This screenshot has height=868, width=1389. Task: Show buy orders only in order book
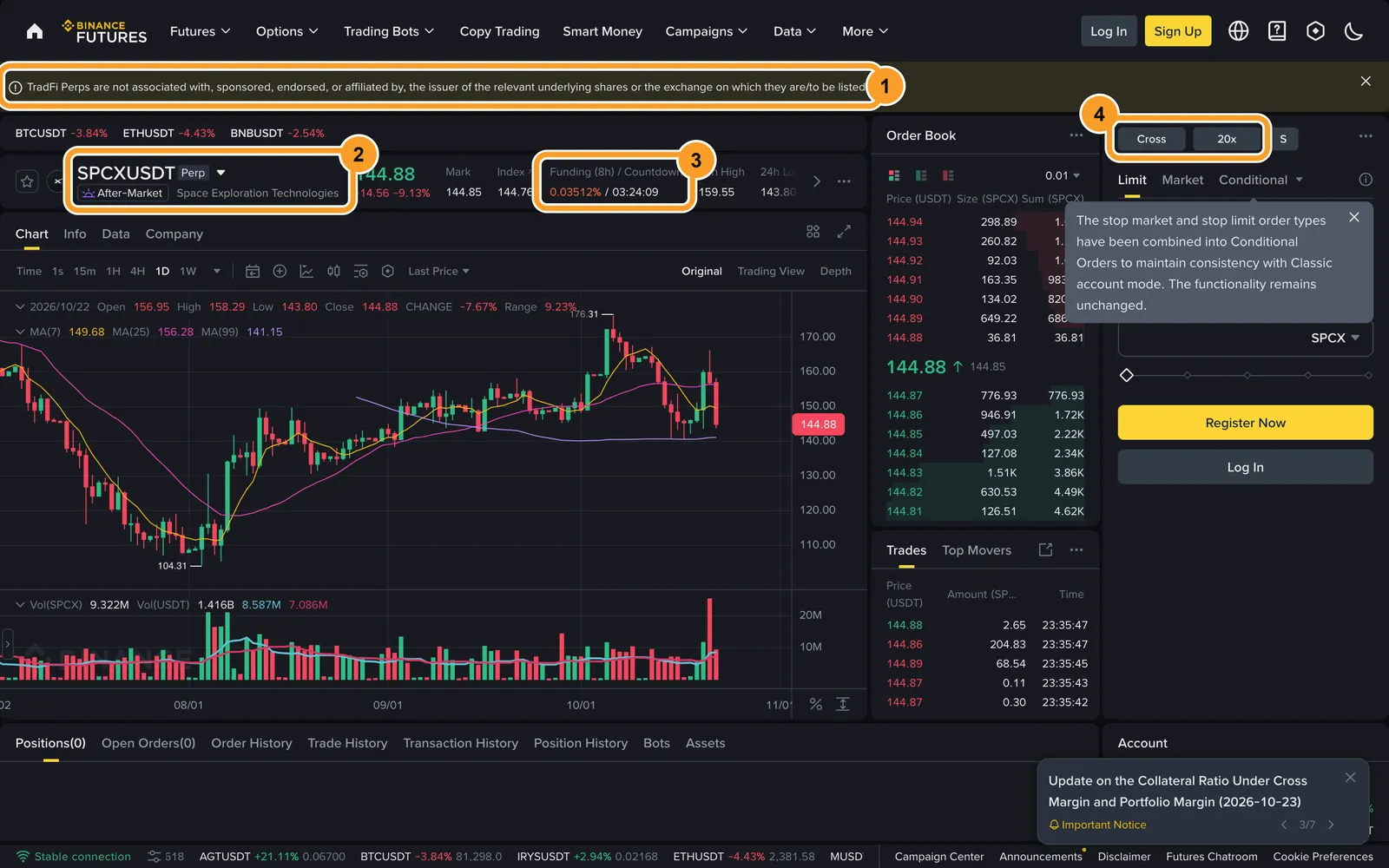click(921, 175)
